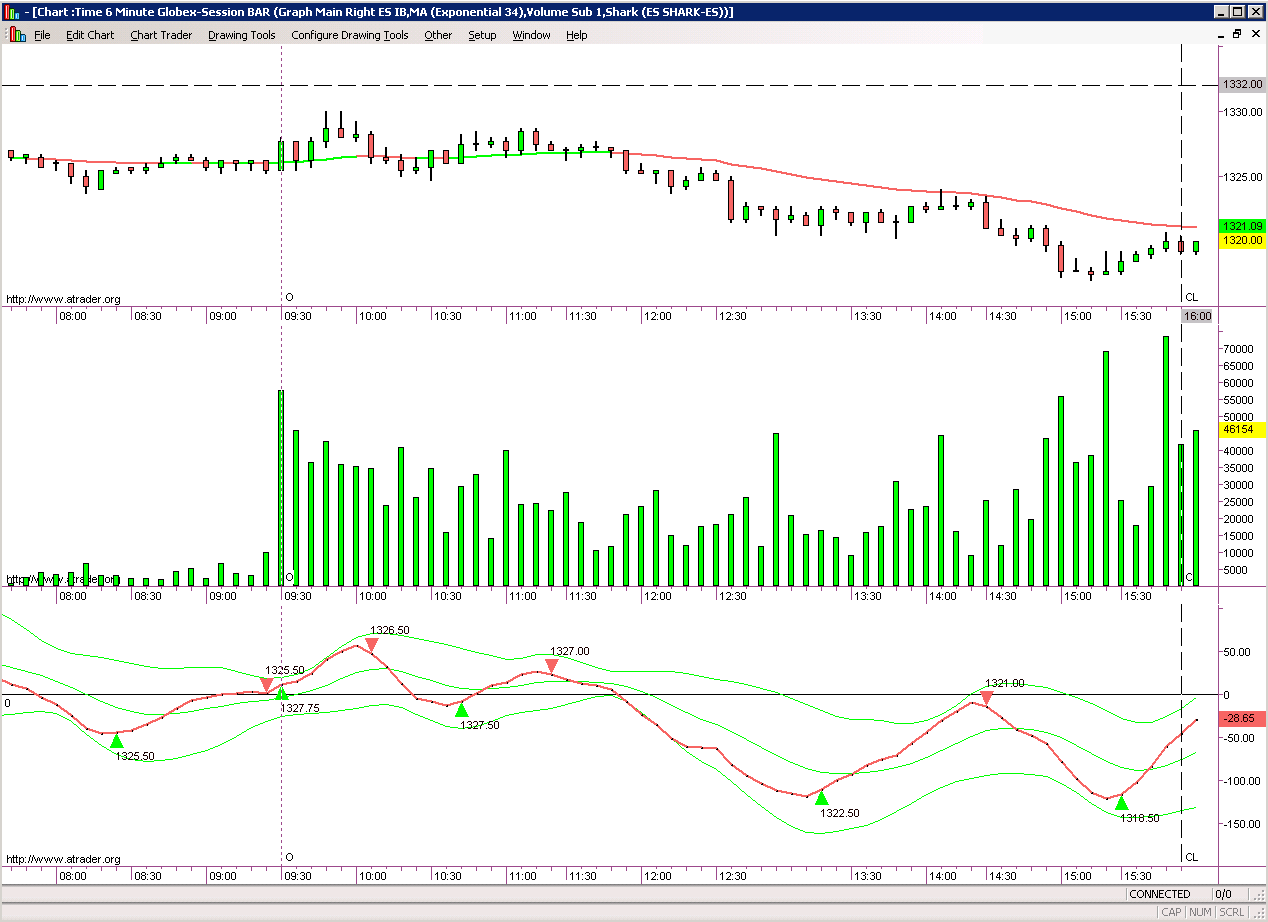
Task: Select the red sell triangle labeled 1321.00
Action: 986,698
